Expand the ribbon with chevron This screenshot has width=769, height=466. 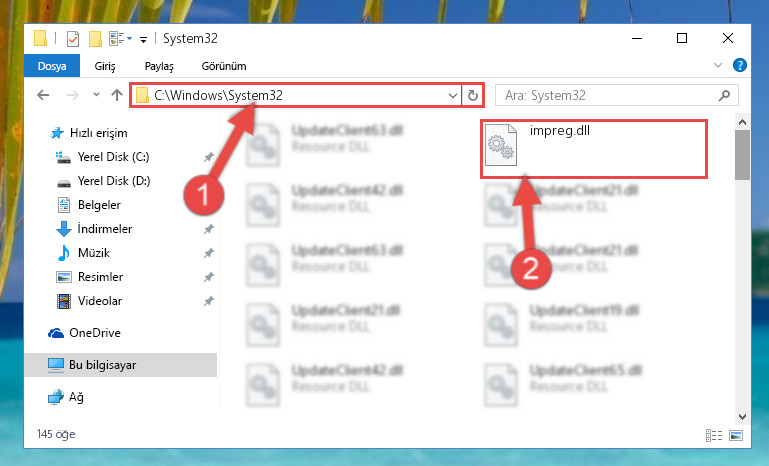[x=718, y=65]
